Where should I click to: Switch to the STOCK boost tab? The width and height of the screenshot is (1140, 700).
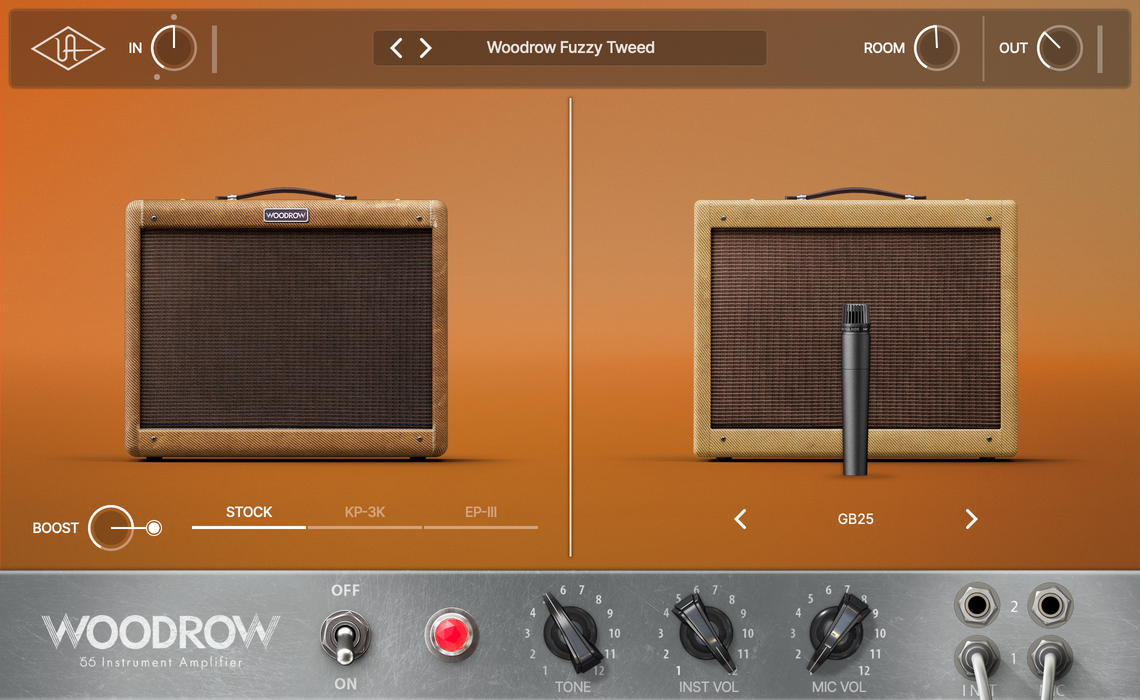pyautogui.click(x=247, y=512)
